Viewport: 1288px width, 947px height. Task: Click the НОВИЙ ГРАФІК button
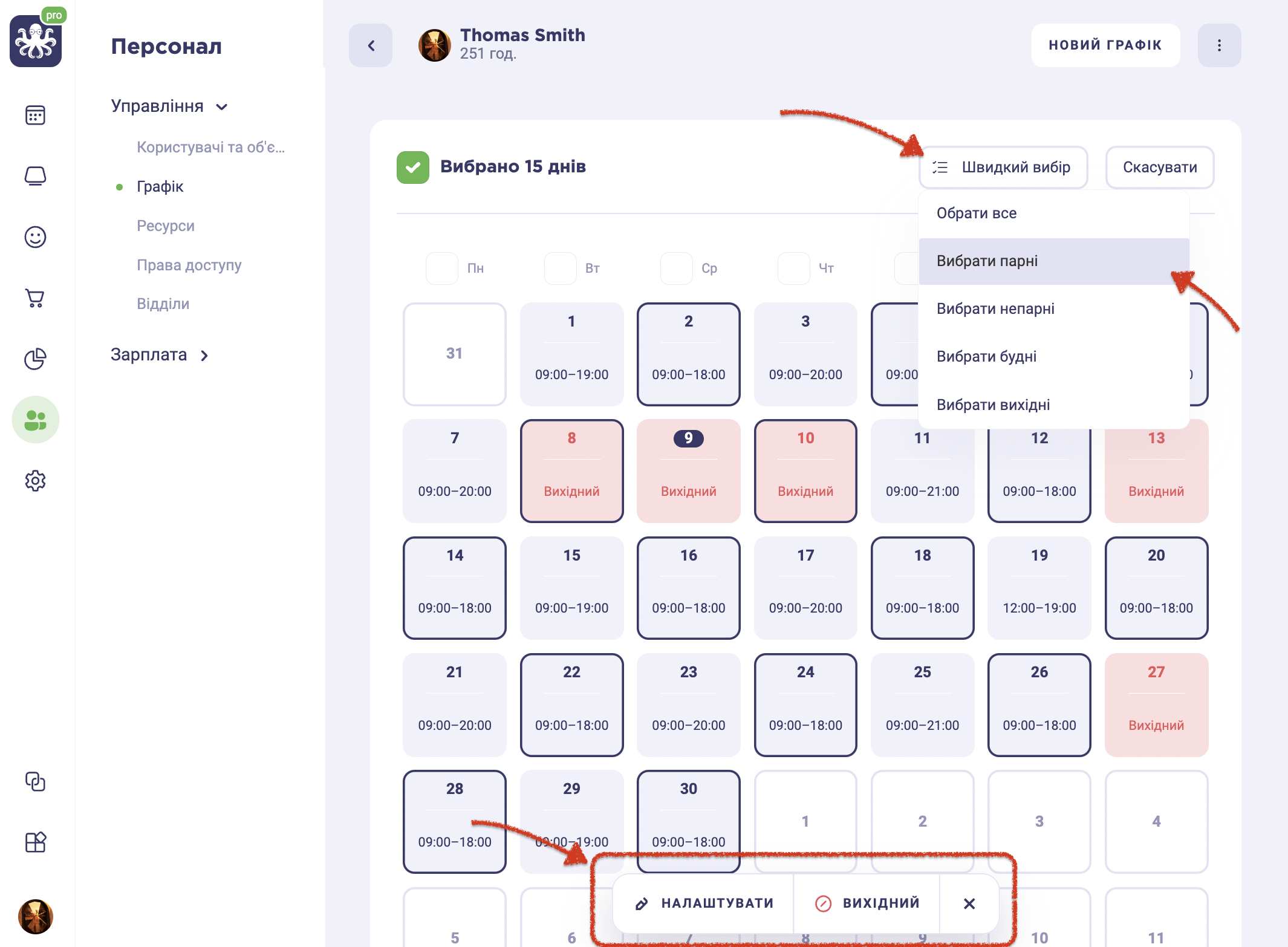[1105, 45]
